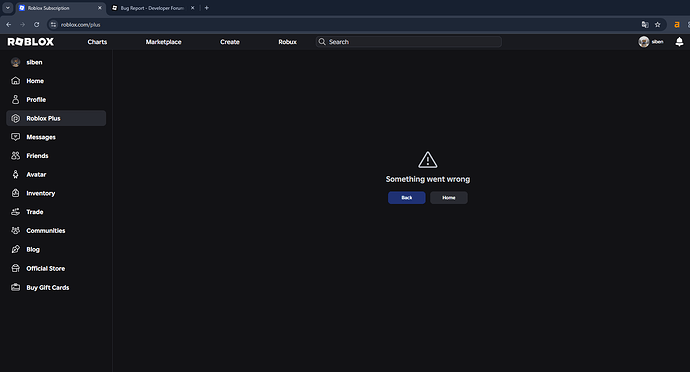Go to the Avatar sidebar link
The height and width of the screenshot is (372, 690).
36,174
